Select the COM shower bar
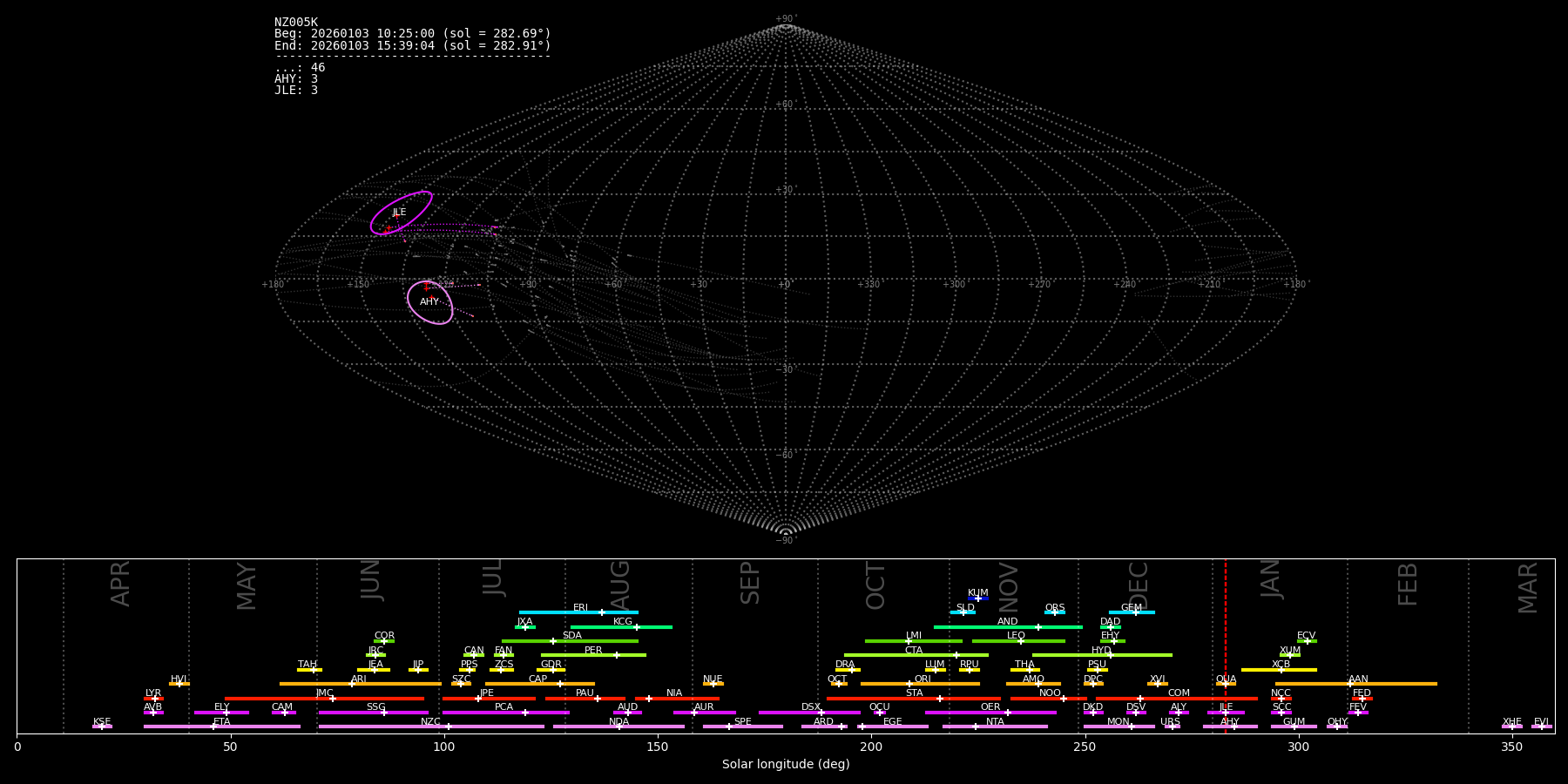Image resolution: width=1568 pixels, height=784 pixels. point(1177,699)
